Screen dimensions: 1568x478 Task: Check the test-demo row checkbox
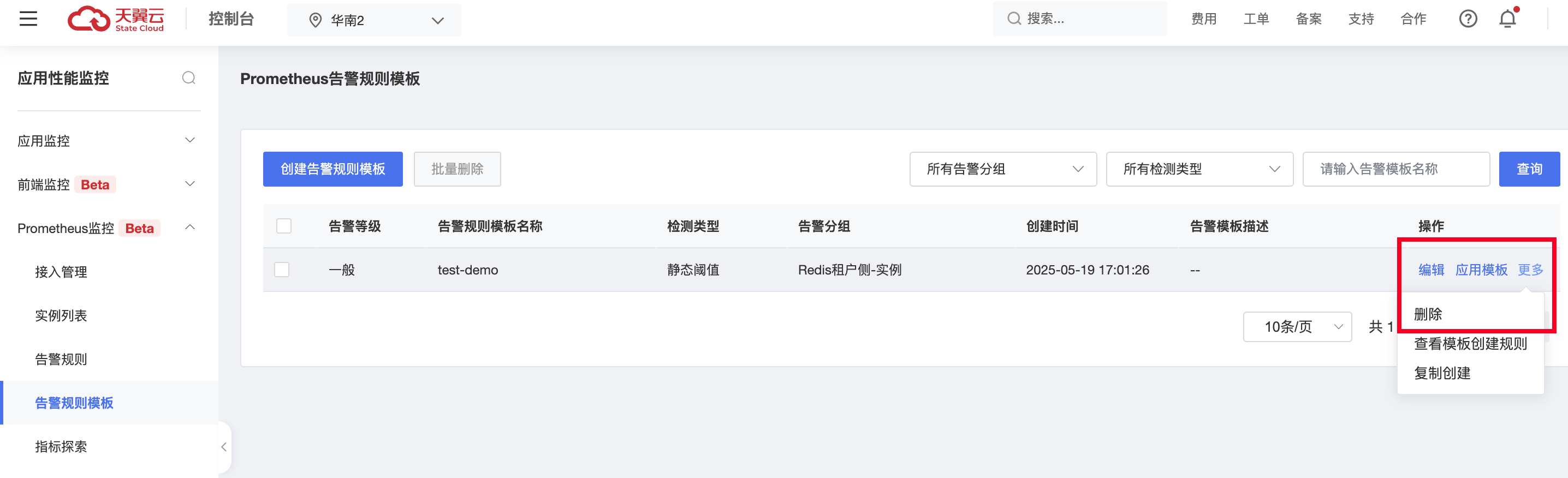[x=282, y=270]
